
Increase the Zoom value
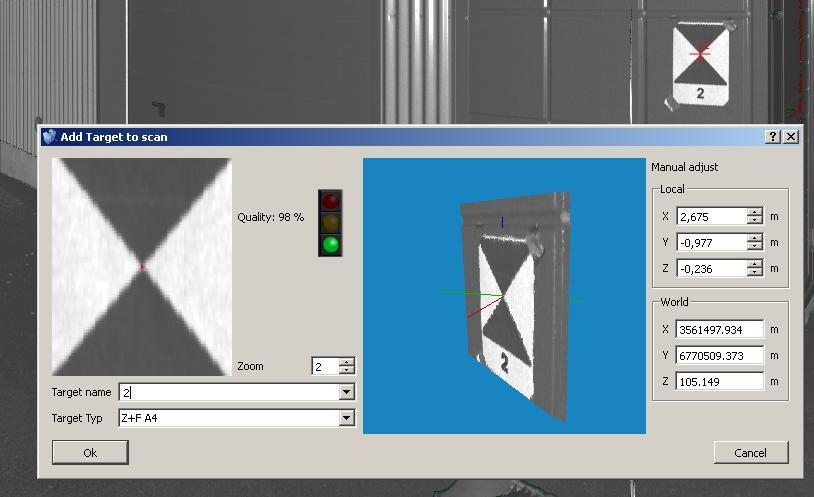(x=347, y=362)
